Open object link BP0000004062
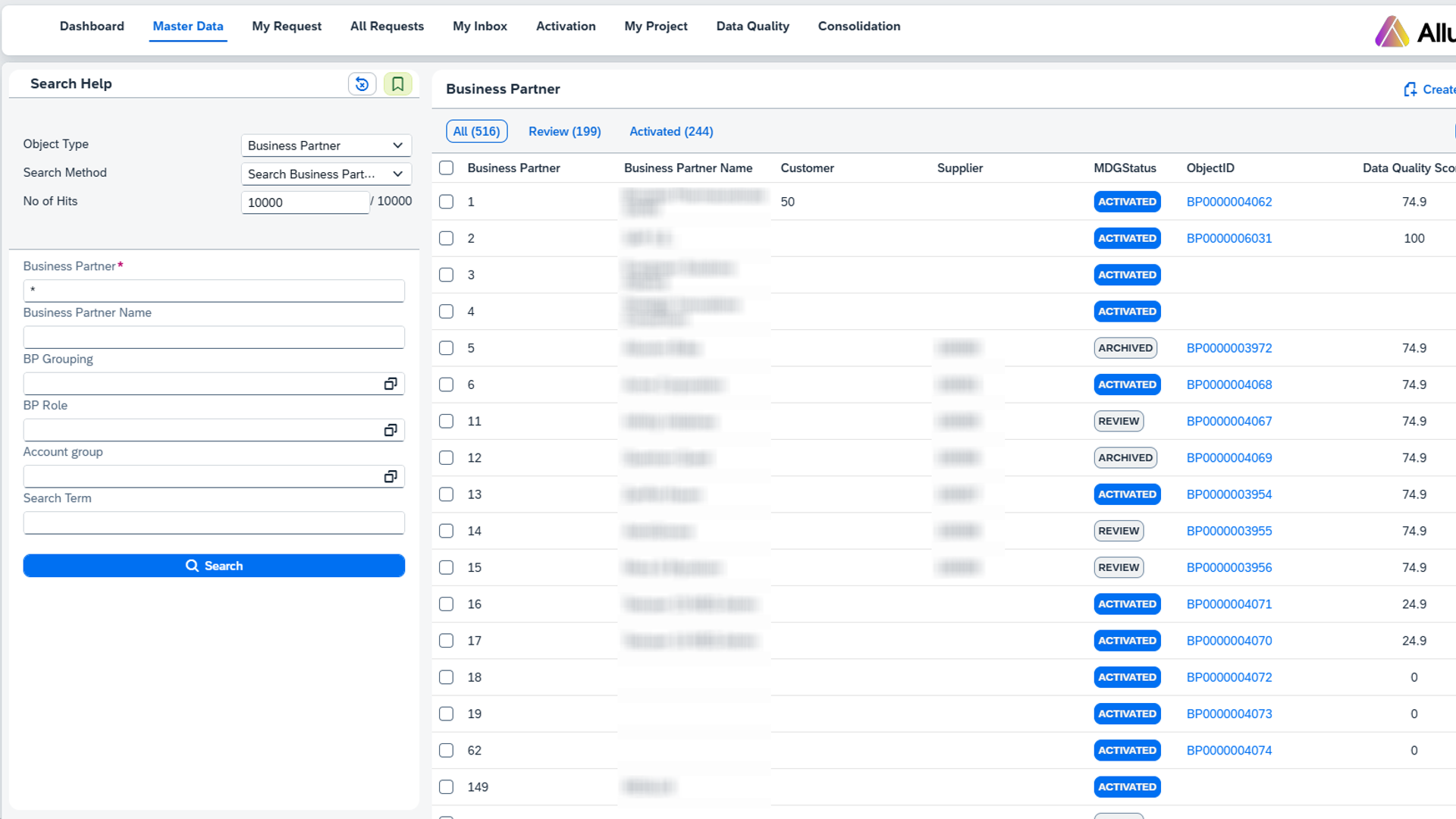Viewport: 1456px width, 819px height. 1228,202
